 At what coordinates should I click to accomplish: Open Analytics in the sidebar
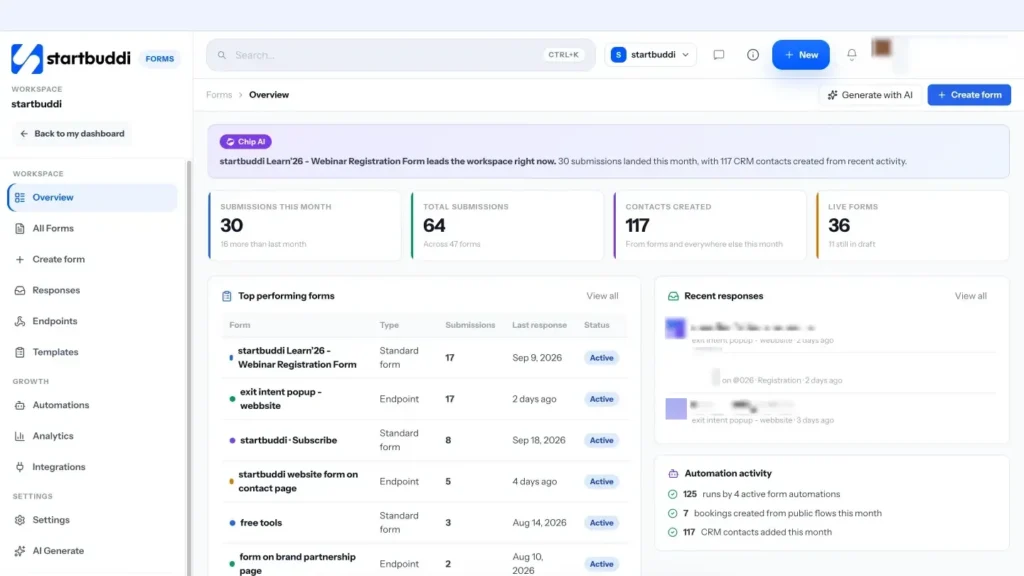(93, 436)
